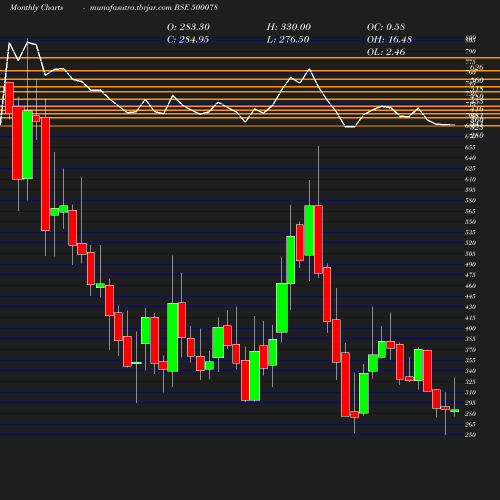Select the high value "H: 330.00"
The image size is (500, 500).
[289, 27]
